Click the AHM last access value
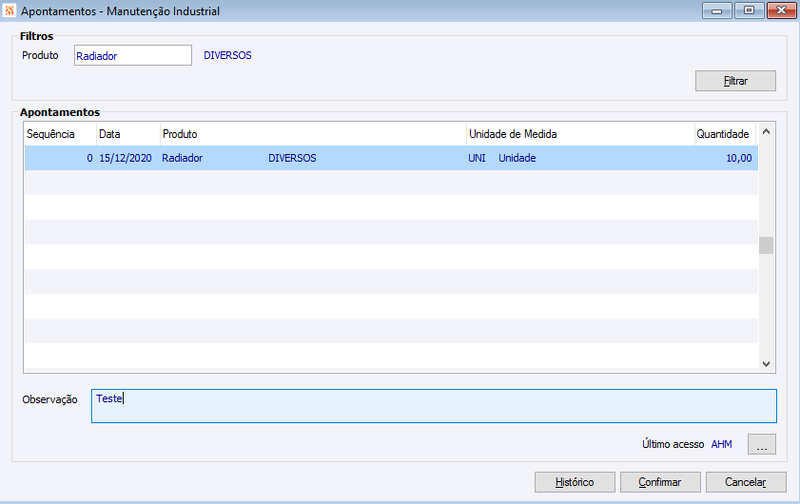 721,444
